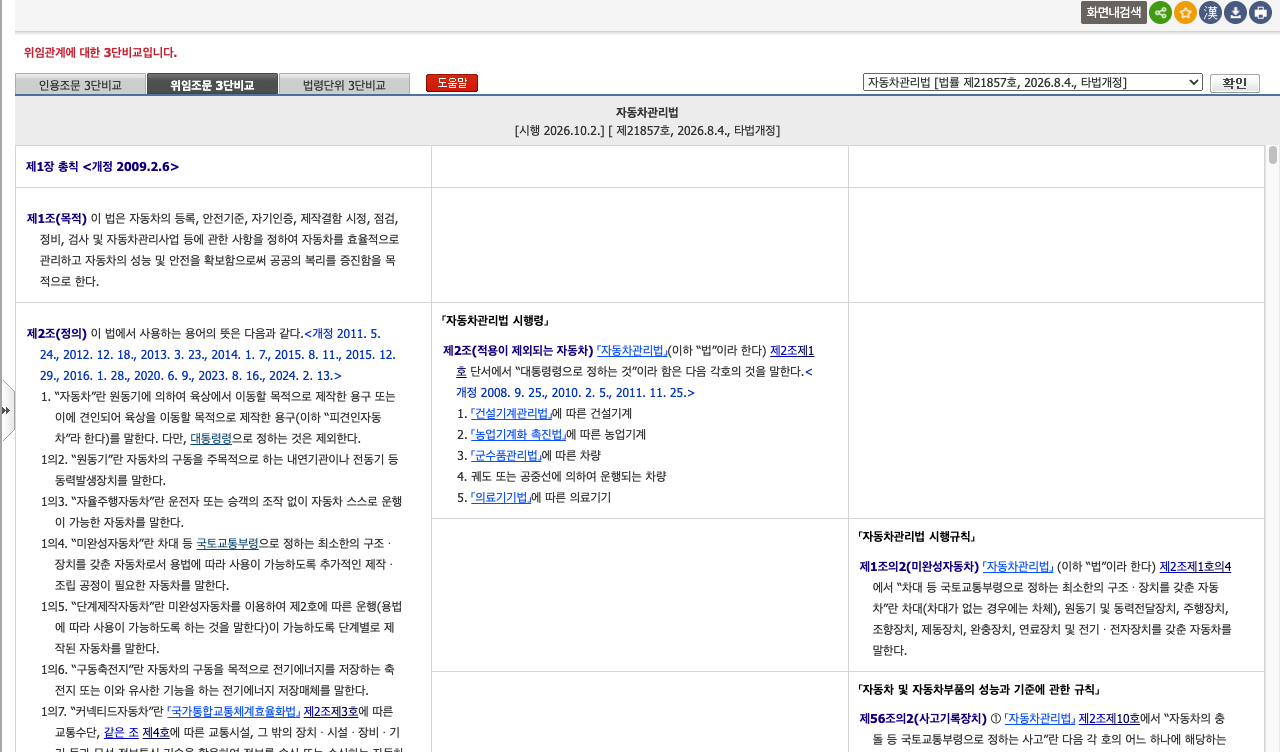The image size is (1280, 752).
Task: Open the 화면내검색 search button
Action: click(x=1113, y=13)
